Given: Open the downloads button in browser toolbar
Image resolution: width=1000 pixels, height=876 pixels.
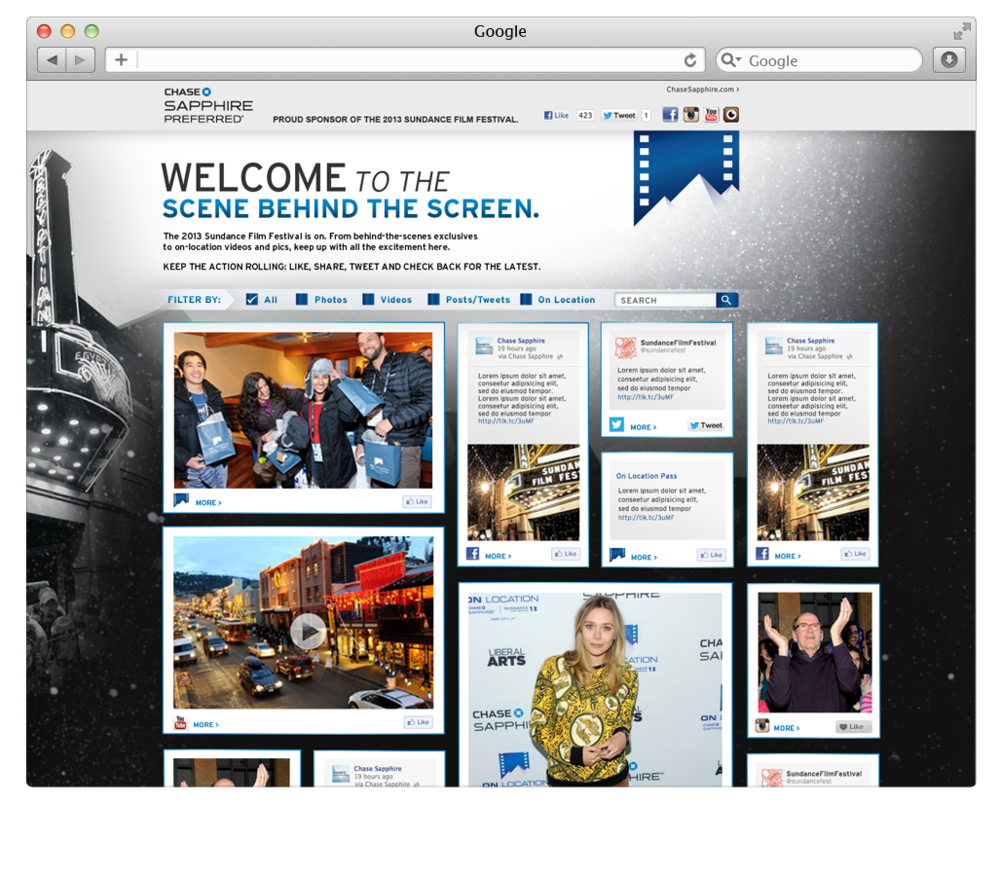Looking at the screenshot, I should pos(949,60).
